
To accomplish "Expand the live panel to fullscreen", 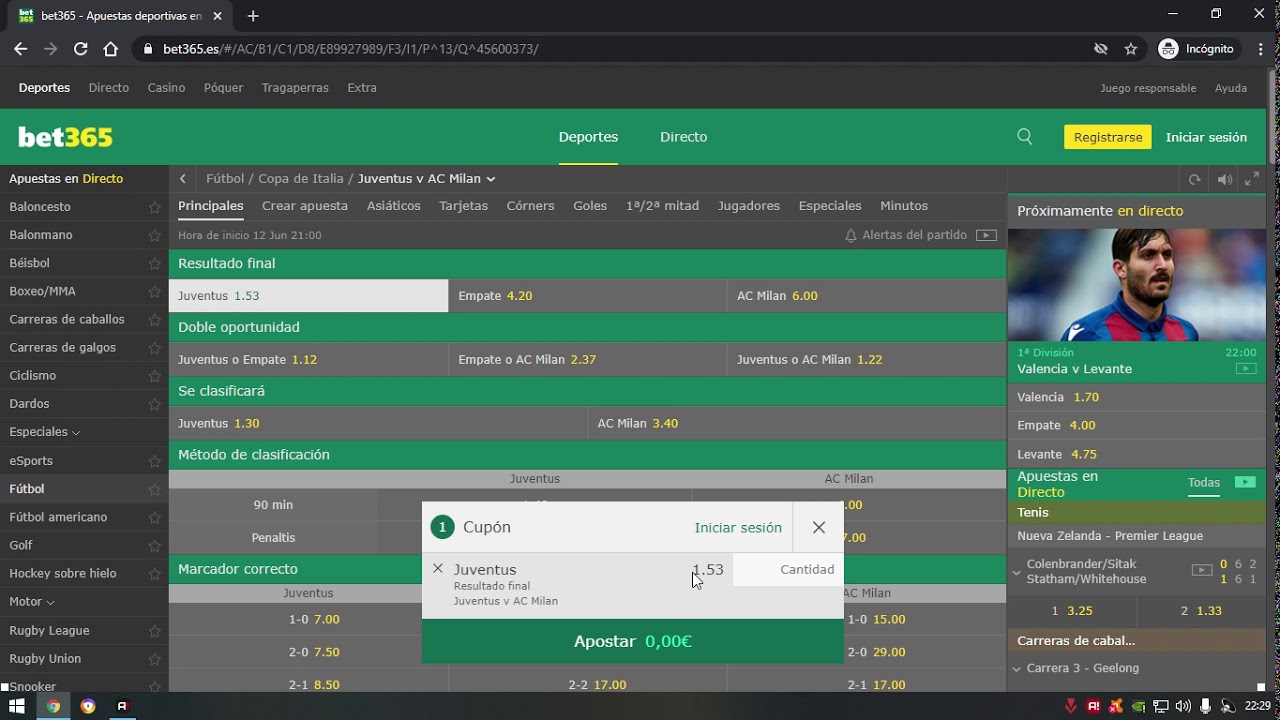I will 1252,180.
